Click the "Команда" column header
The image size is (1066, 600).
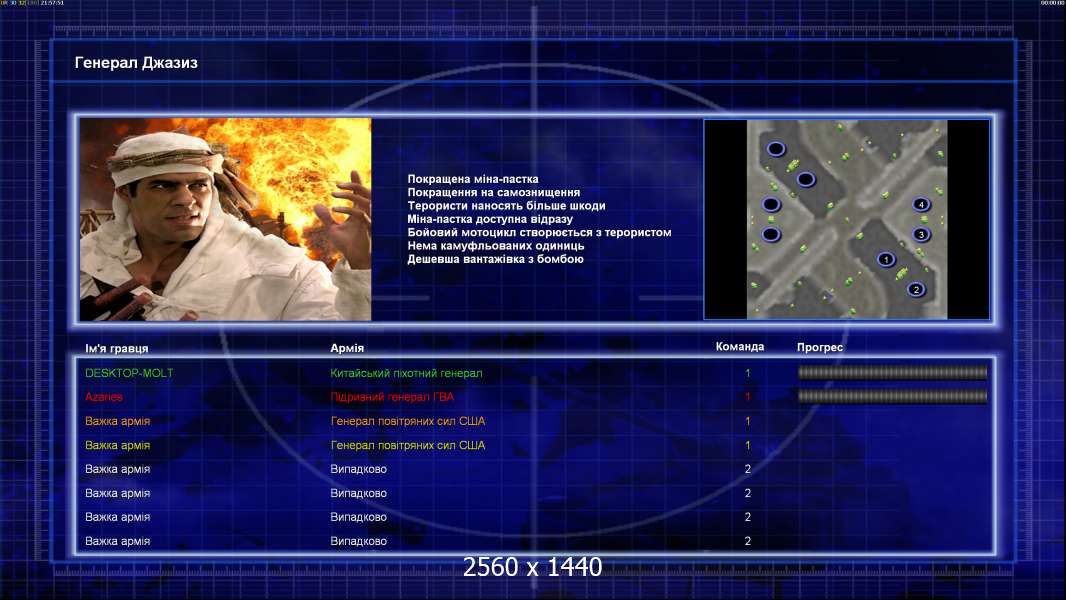[x=740, y=347]
